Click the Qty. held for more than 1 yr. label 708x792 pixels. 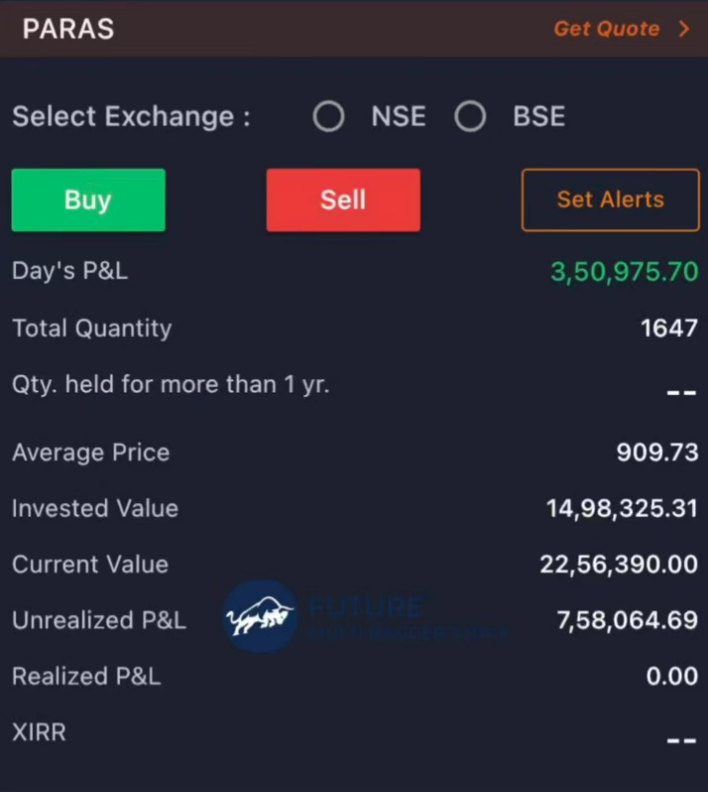[x=170, y=385]
